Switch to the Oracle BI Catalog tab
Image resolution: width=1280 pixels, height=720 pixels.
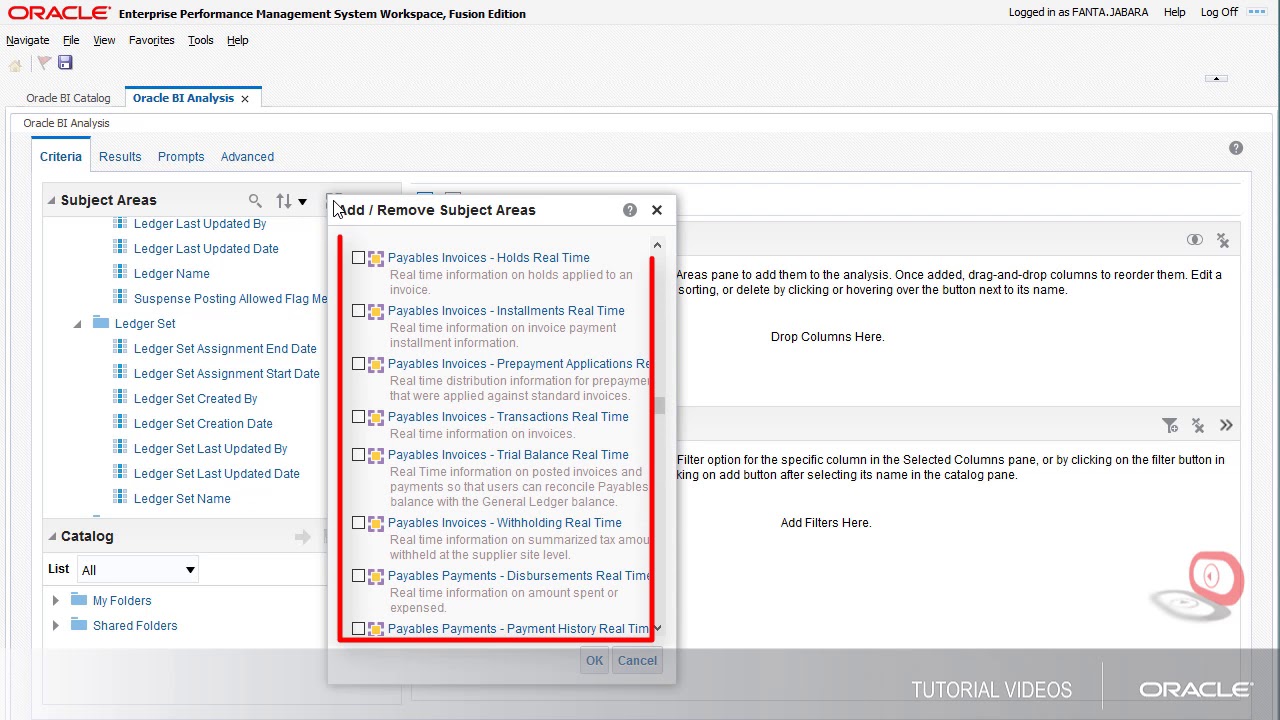68,98
